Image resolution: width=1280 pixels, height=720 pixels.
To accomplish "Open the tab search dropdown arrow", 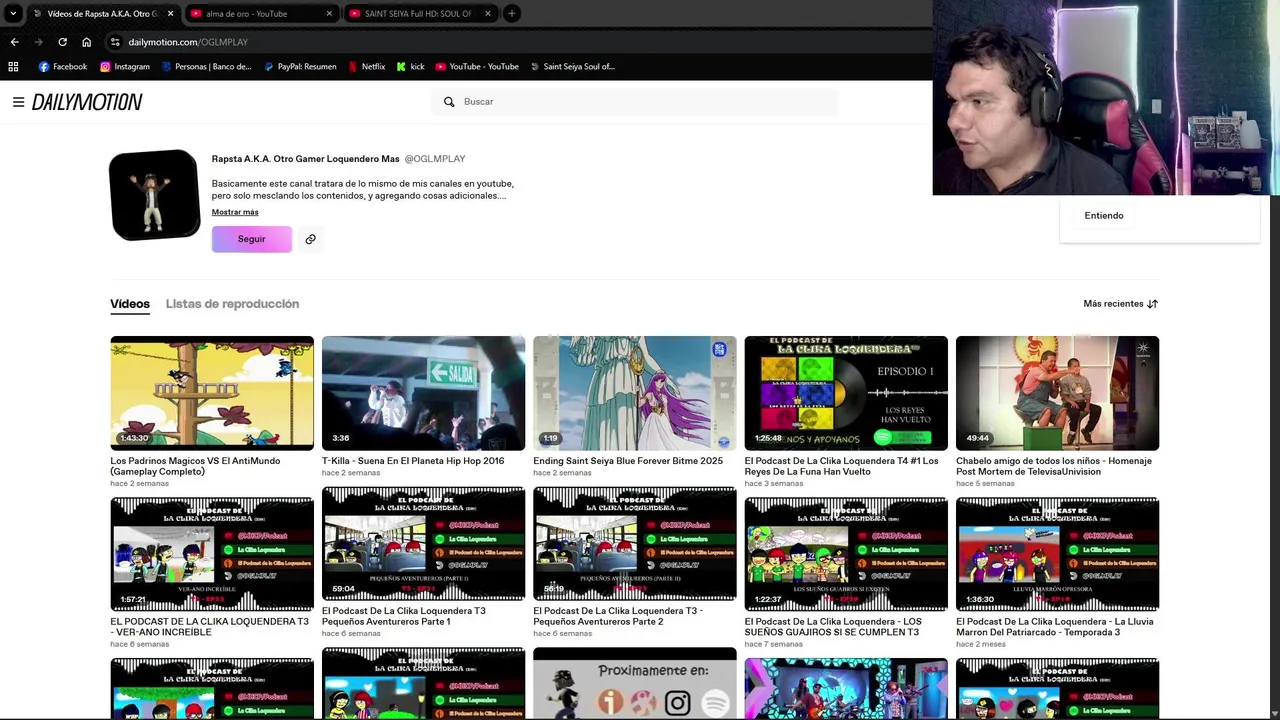I will pos(13,14).
